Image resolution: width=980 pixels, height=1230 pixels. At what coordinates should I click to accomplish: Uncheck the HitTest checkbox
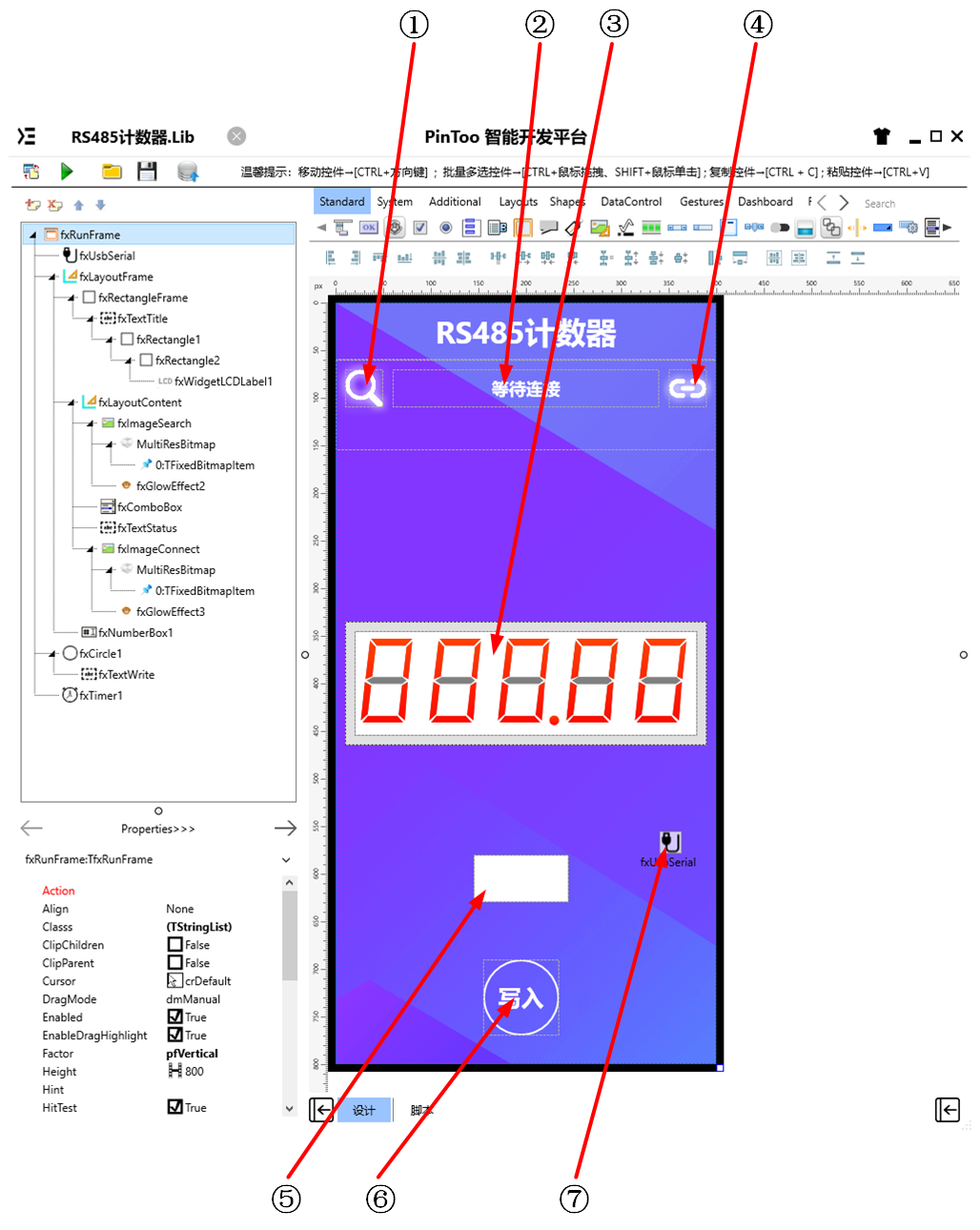pos(175,1108)
